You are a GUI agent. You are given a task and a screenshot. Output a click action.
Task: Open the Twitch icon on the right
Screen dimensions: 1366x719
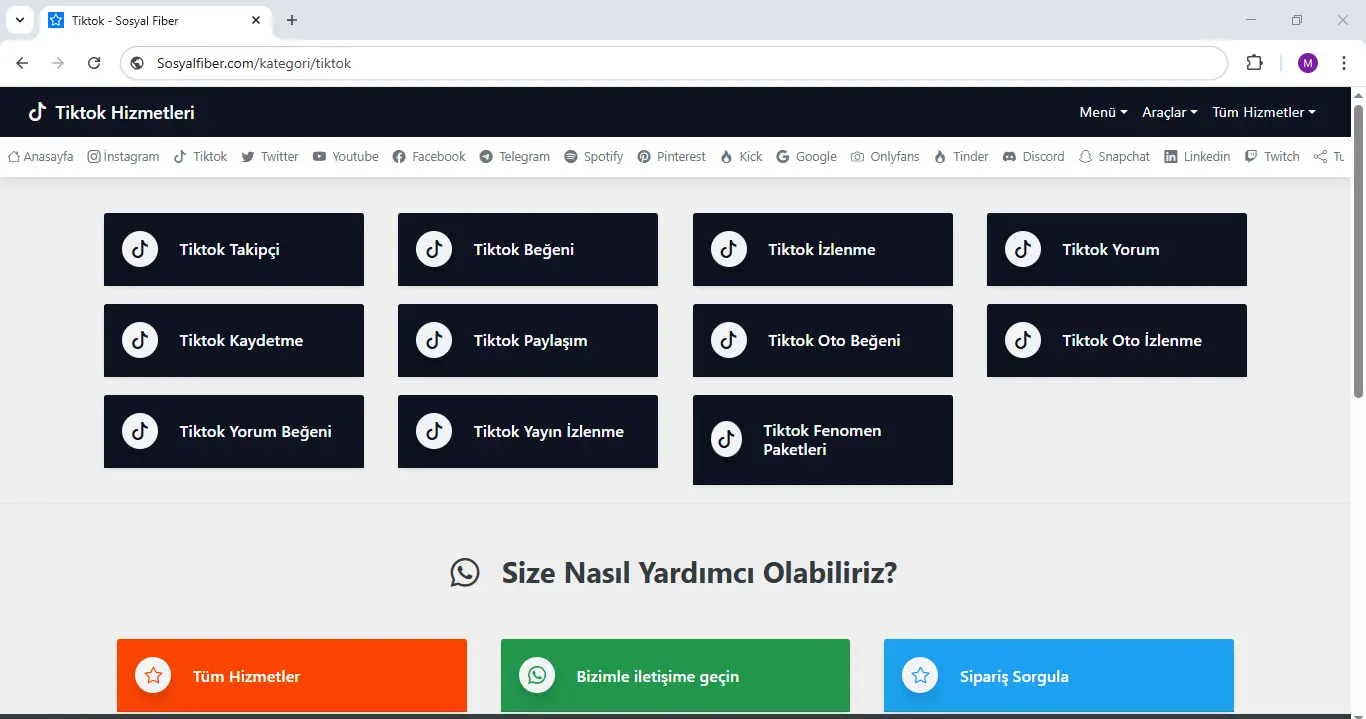(x=1249, y=156)
